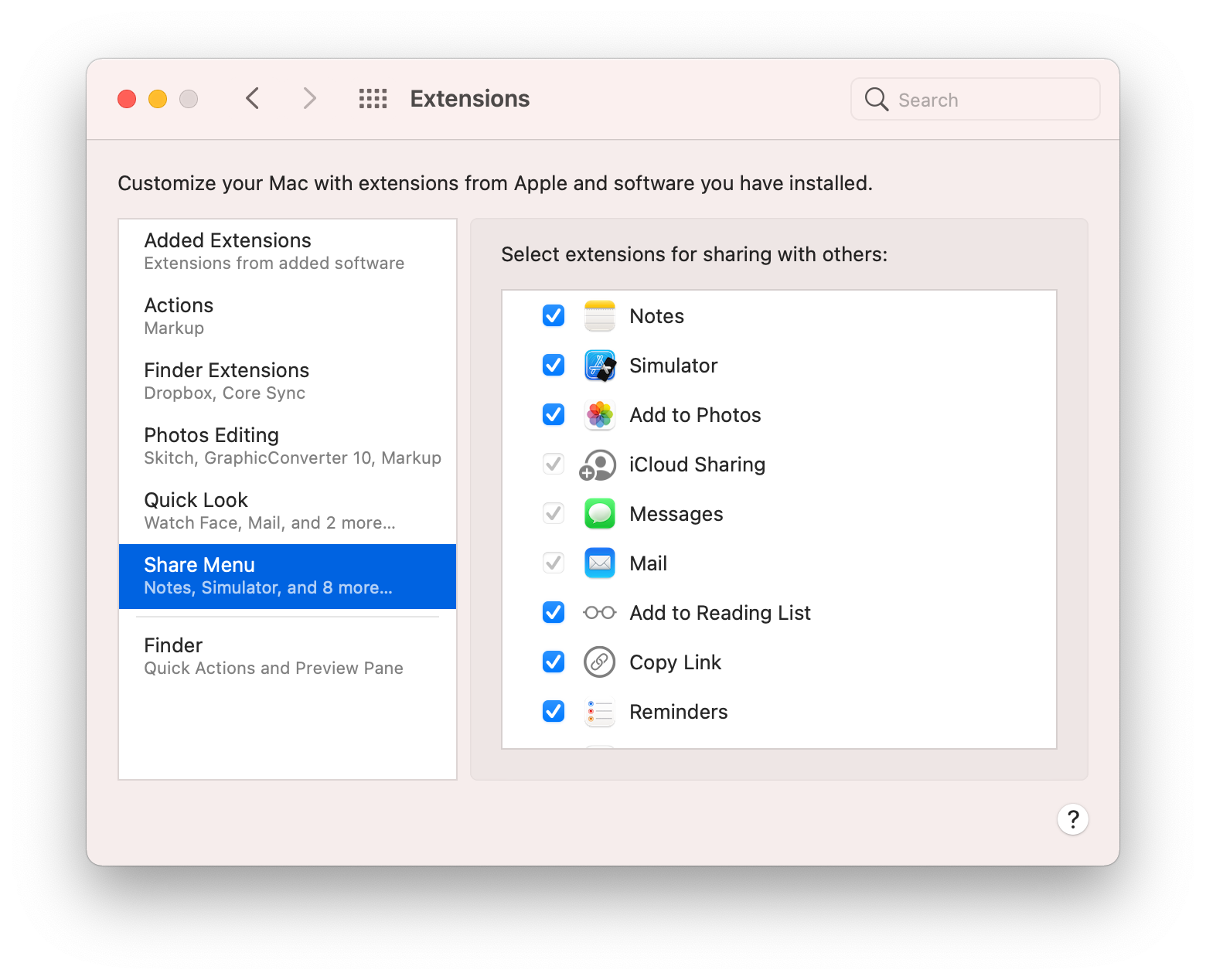Open Photos Editing extensions list
The image size is (1206, 980).
(288, 446)
